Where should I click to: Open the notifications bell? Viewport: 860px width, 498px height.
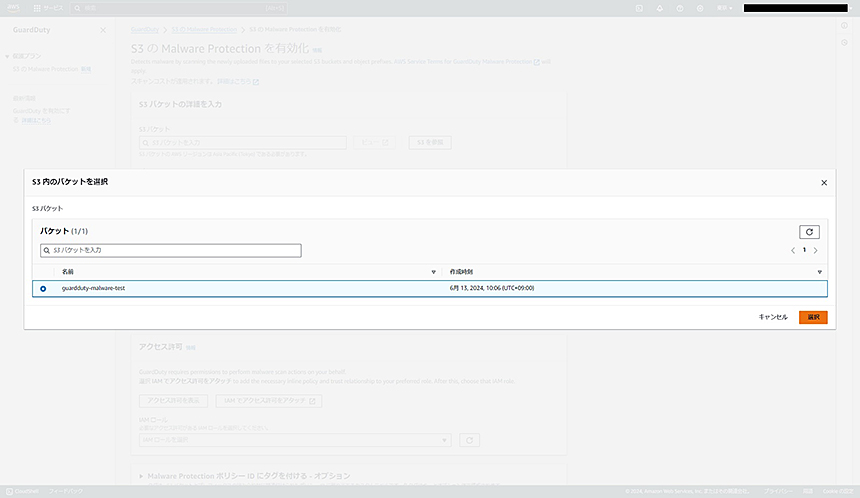click(659, 8)
